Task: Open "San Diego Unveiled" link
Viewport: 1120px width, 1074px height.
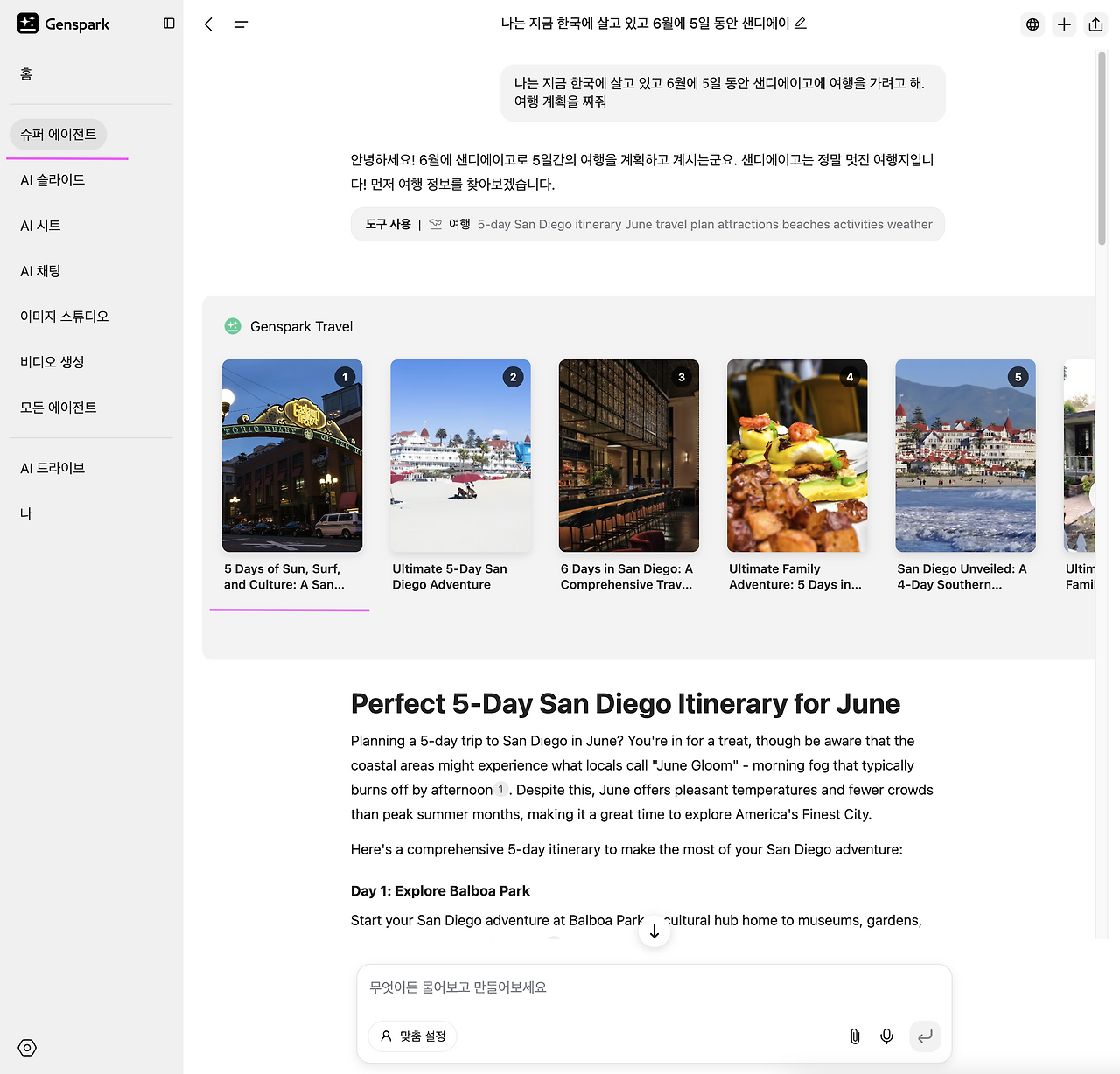Action: coord(962,576)
